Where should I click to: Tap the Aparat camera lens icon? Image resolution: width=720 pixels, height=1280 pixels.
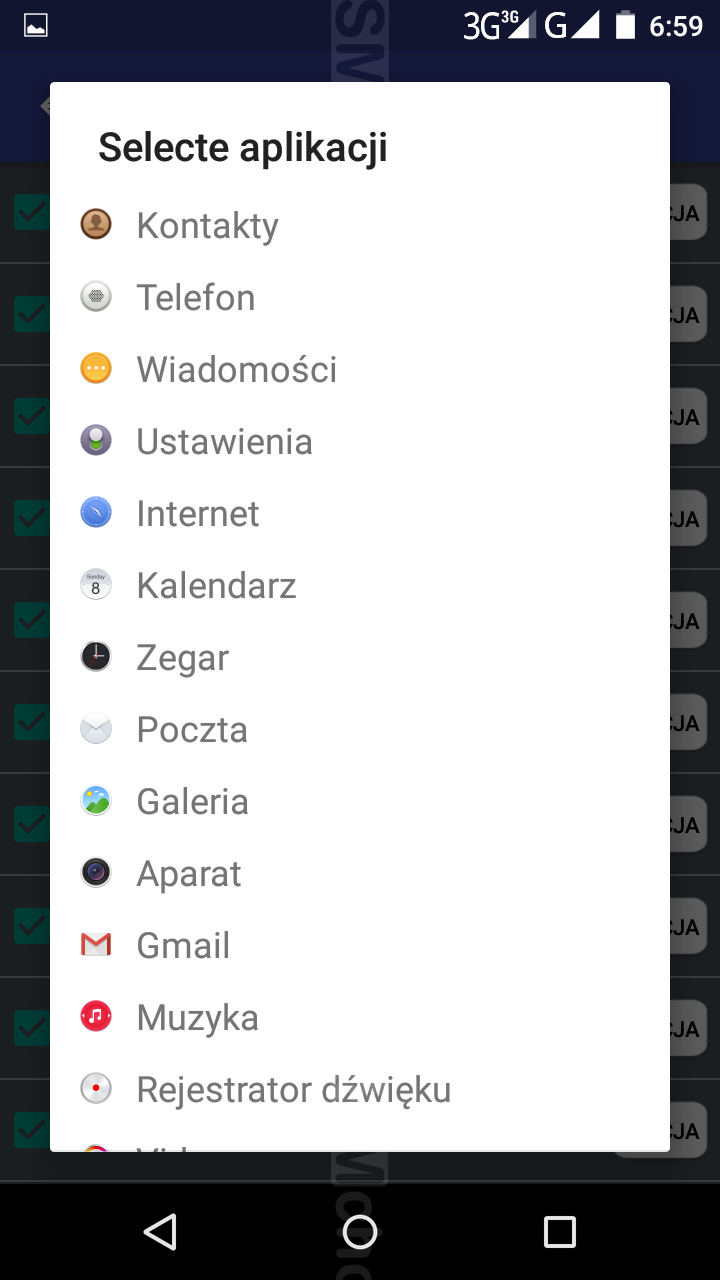tap(96, 873)
